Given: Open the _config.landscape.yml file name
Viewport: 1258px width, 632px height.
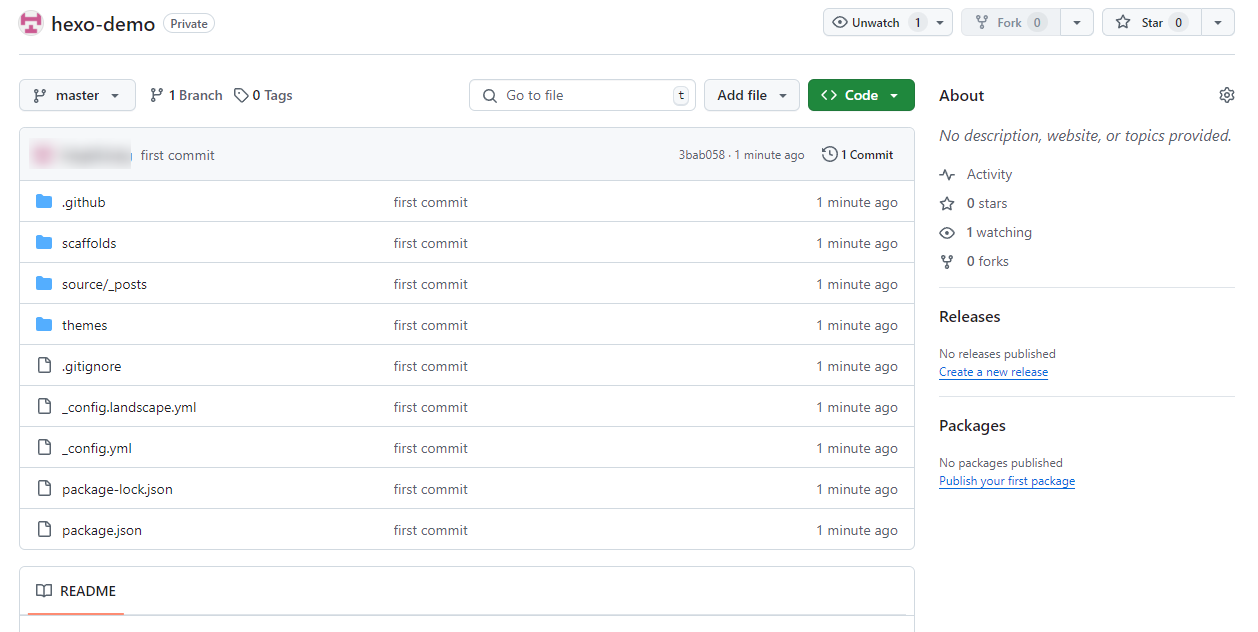Looking at the screenshot, I should coord(129,407).
